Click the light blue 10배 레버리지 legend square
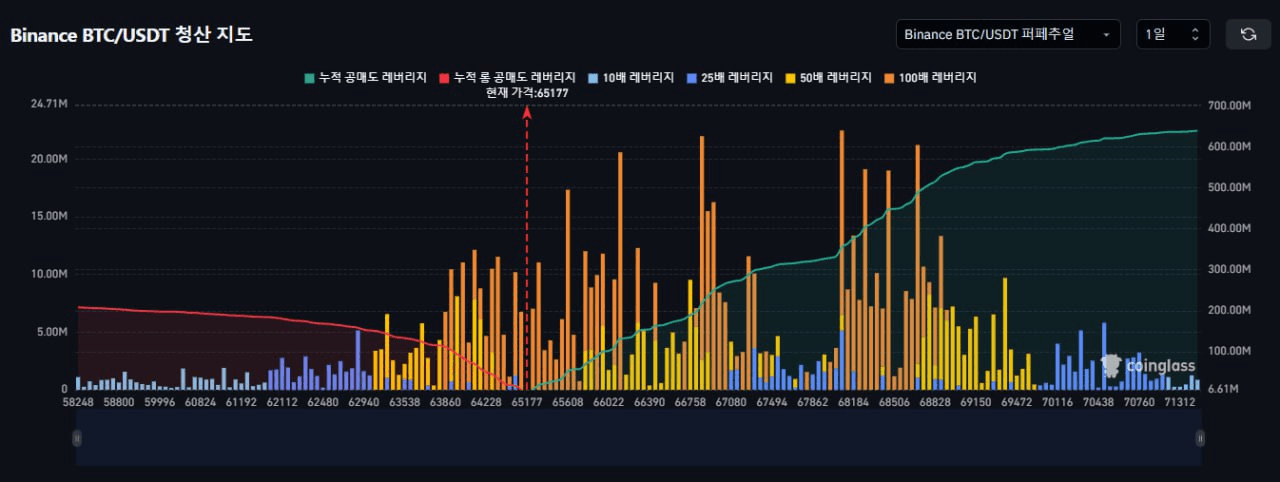 click(x=593, y=77)
